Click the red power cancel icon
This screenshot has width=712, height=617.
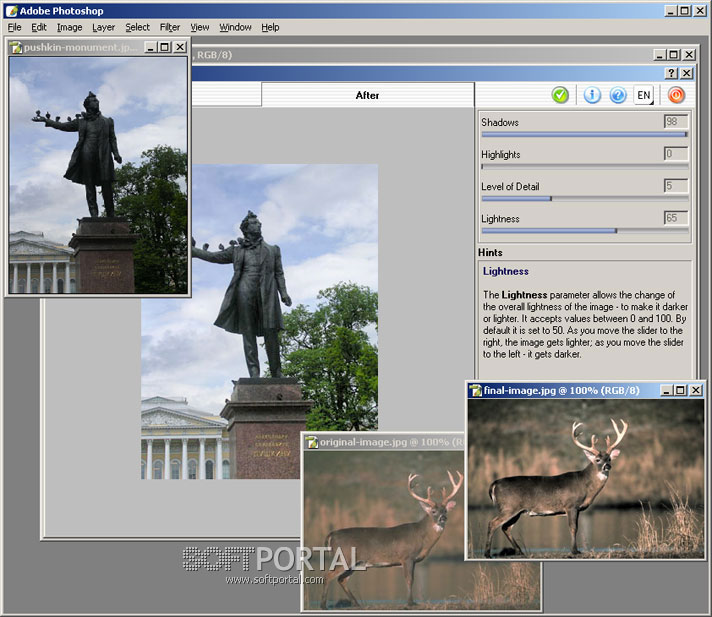coord(676,95)
